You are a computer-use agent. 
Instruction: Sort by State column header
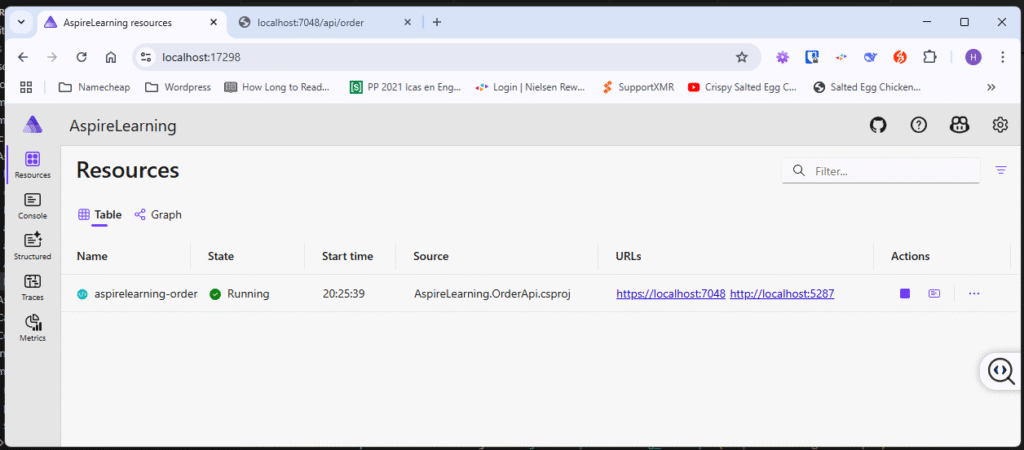click(x=221, y=256)
